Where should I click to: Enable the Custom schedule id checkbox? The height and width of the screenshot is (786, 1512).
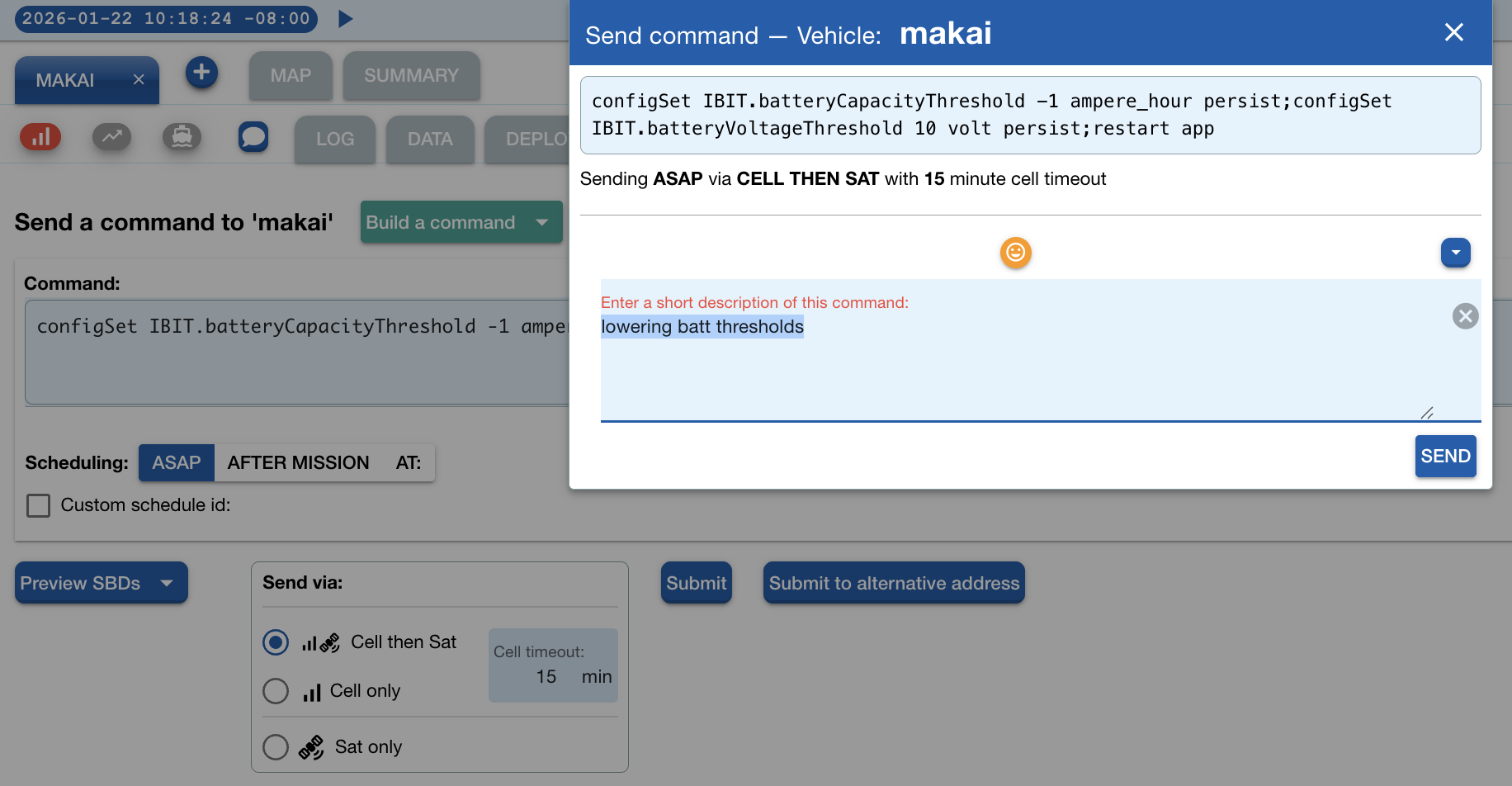pos(39,505)
